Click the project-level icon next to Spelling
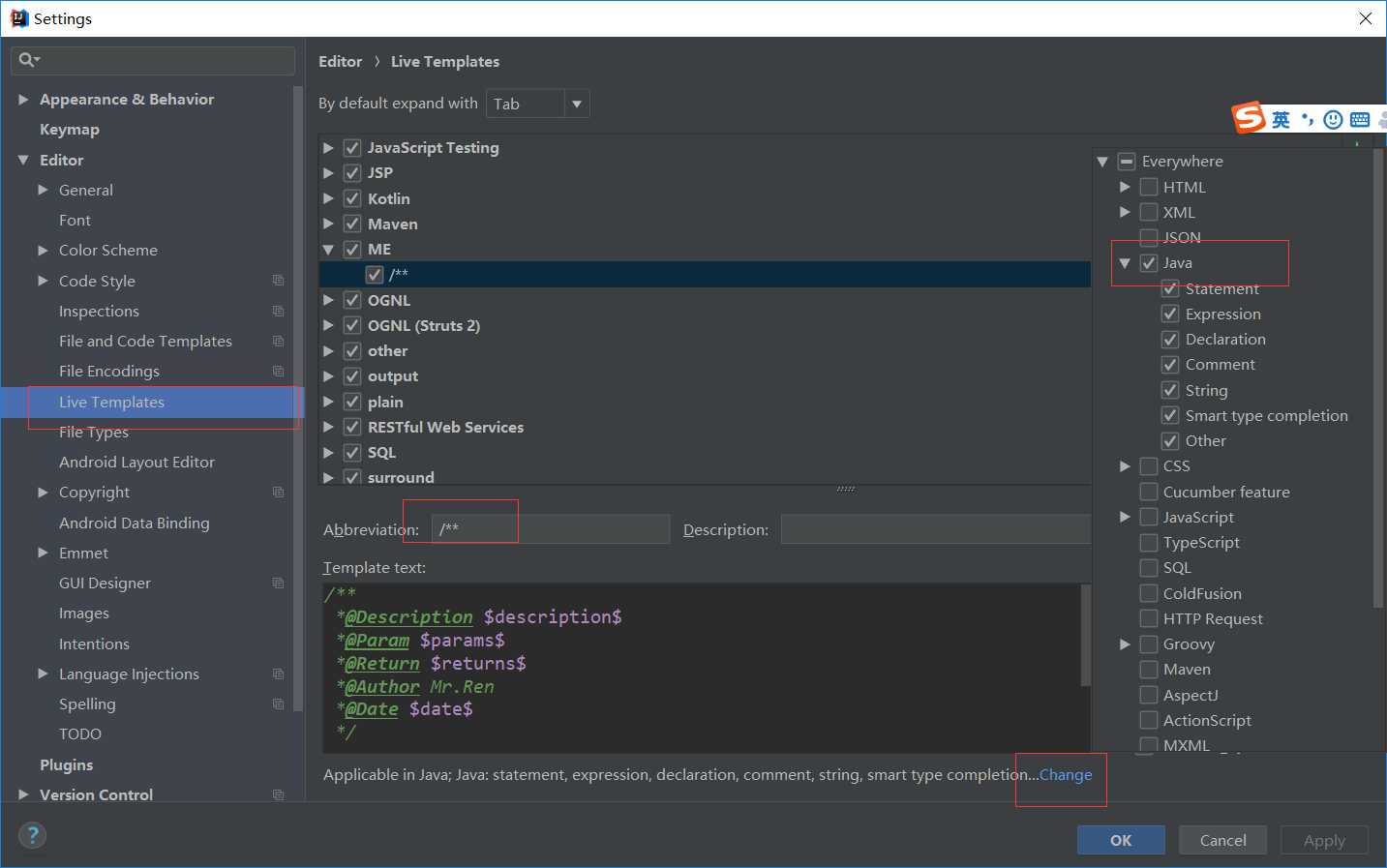Viewport: 1387px width, 868px height. (278, 703)
